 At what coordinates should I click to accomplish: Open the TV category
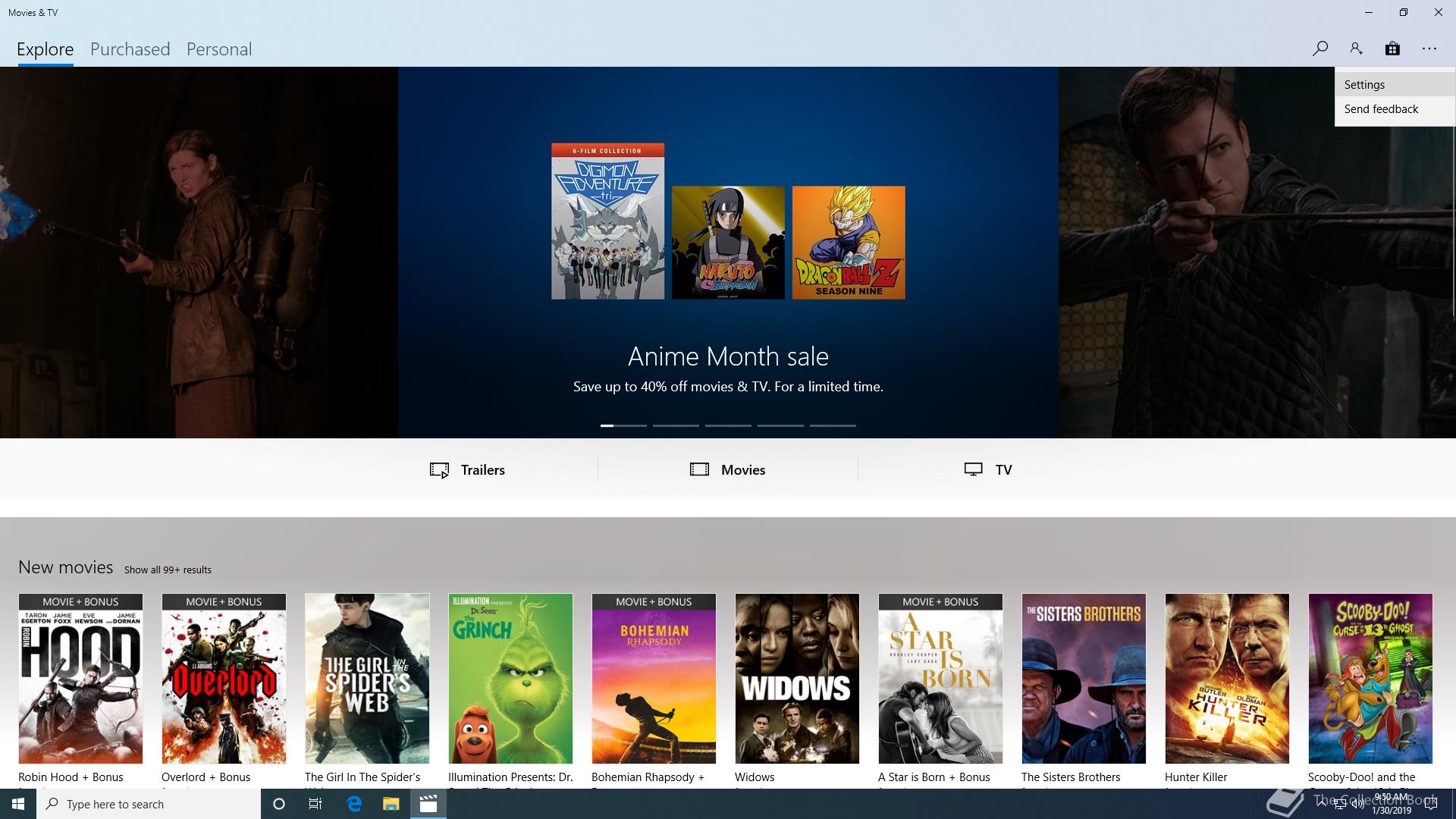click(x=988, y=469)
